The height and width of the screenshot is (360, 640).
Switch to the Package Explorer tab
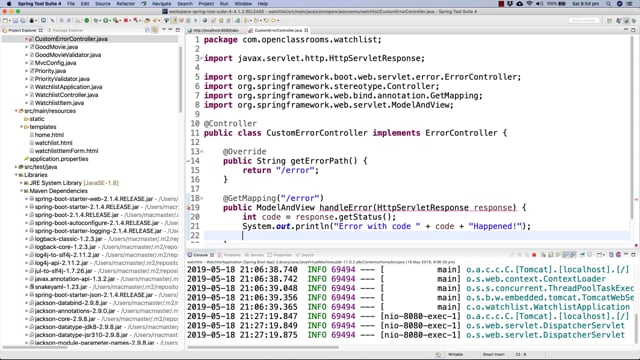click(x=65, y=30)
